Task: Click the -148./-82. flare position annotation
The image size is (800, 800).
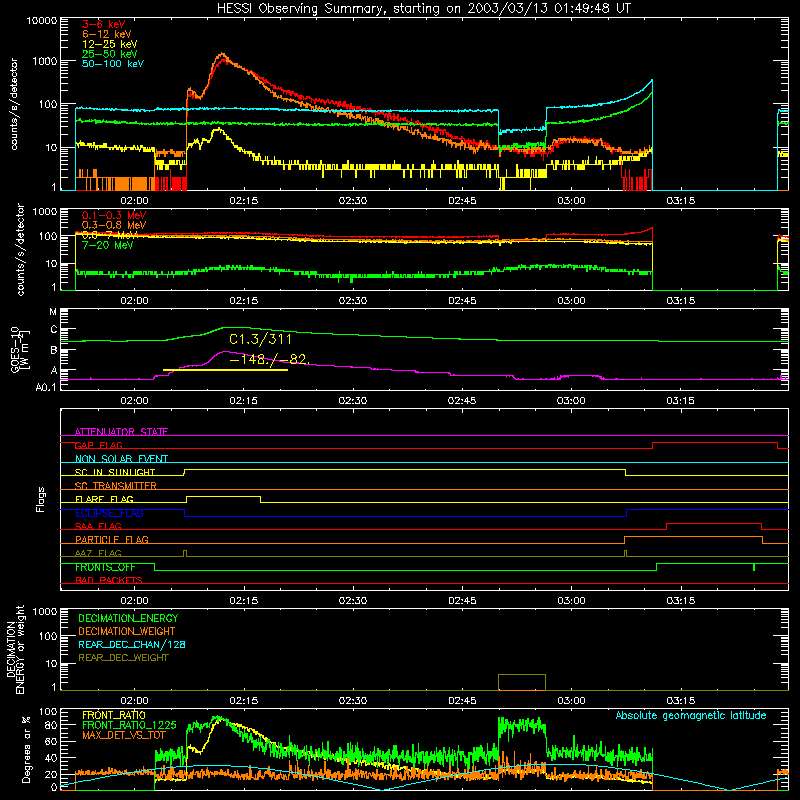Action: (x=269, y=359)
